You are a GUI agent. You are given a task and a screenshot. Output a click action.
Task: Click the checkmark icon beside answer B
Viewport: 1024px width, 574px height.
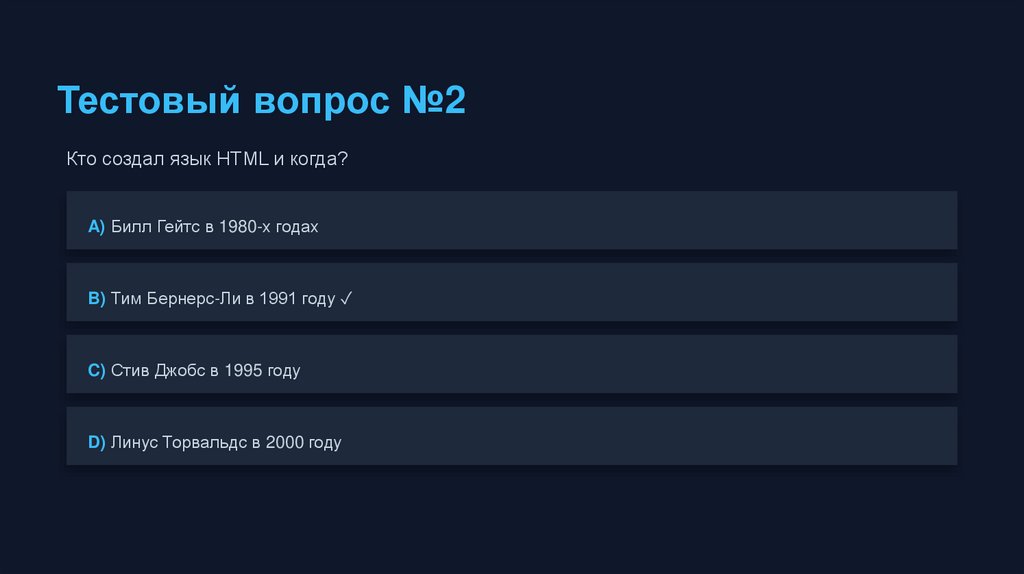pyautogui.click(x=346, y=299)
